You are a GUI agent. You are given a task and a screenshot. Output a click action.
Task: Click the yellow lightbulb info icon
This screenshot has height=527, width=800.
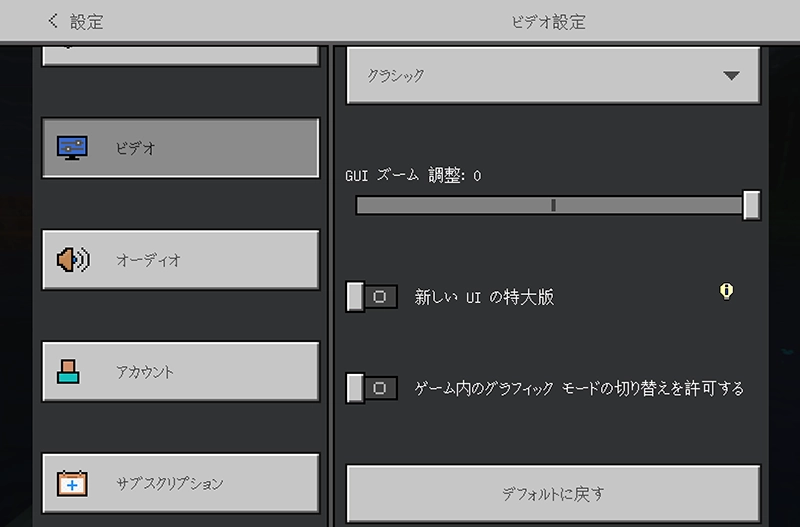tap(727, 291)
